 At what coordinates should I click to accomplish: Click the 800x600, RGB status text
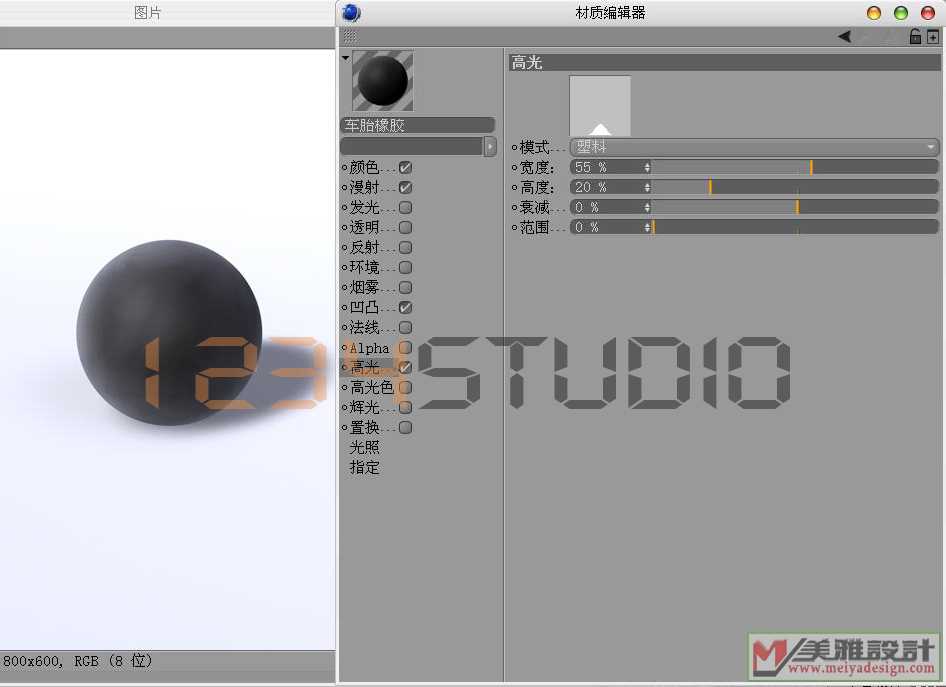point(77,661)
